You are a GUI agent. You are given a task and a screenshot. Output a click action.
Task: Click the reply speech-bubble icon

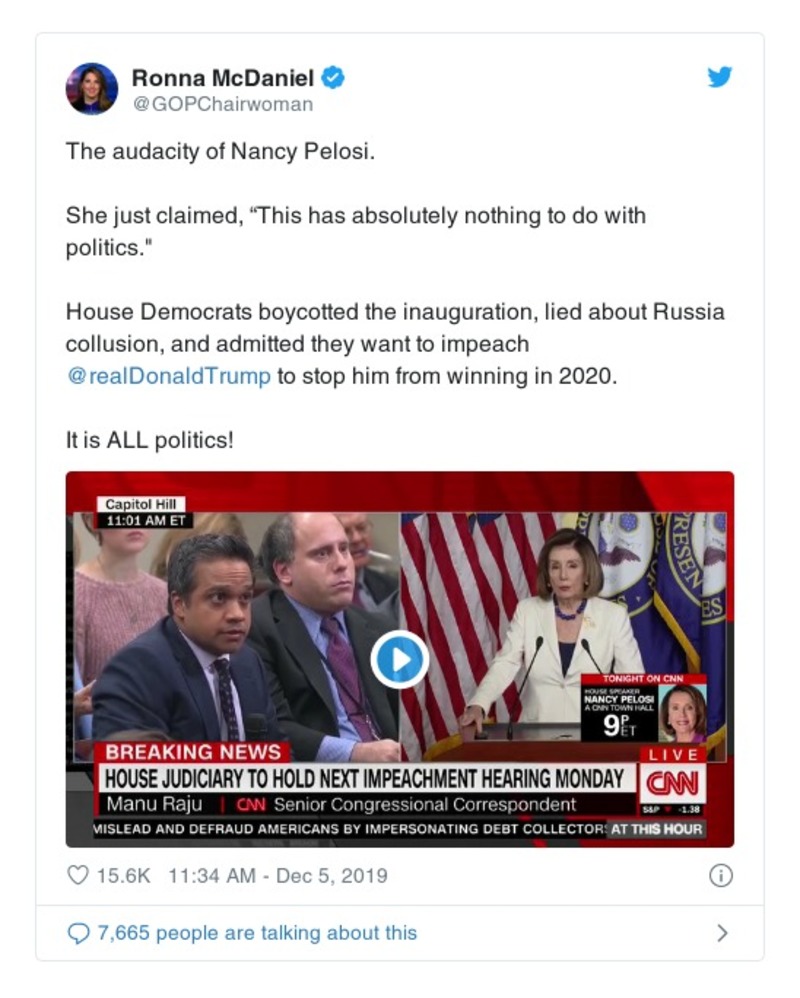78,932
